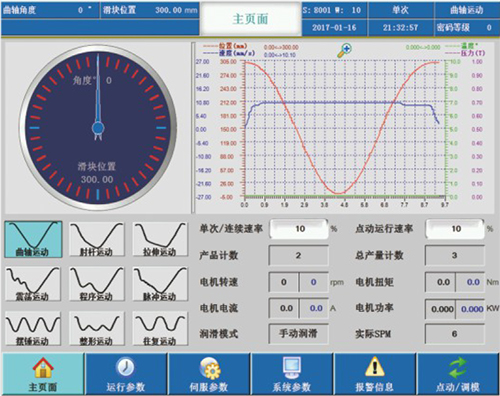The image size is (500, 396).
Task: Open the 主页面 home tab
Action: [x=43, y=374]
